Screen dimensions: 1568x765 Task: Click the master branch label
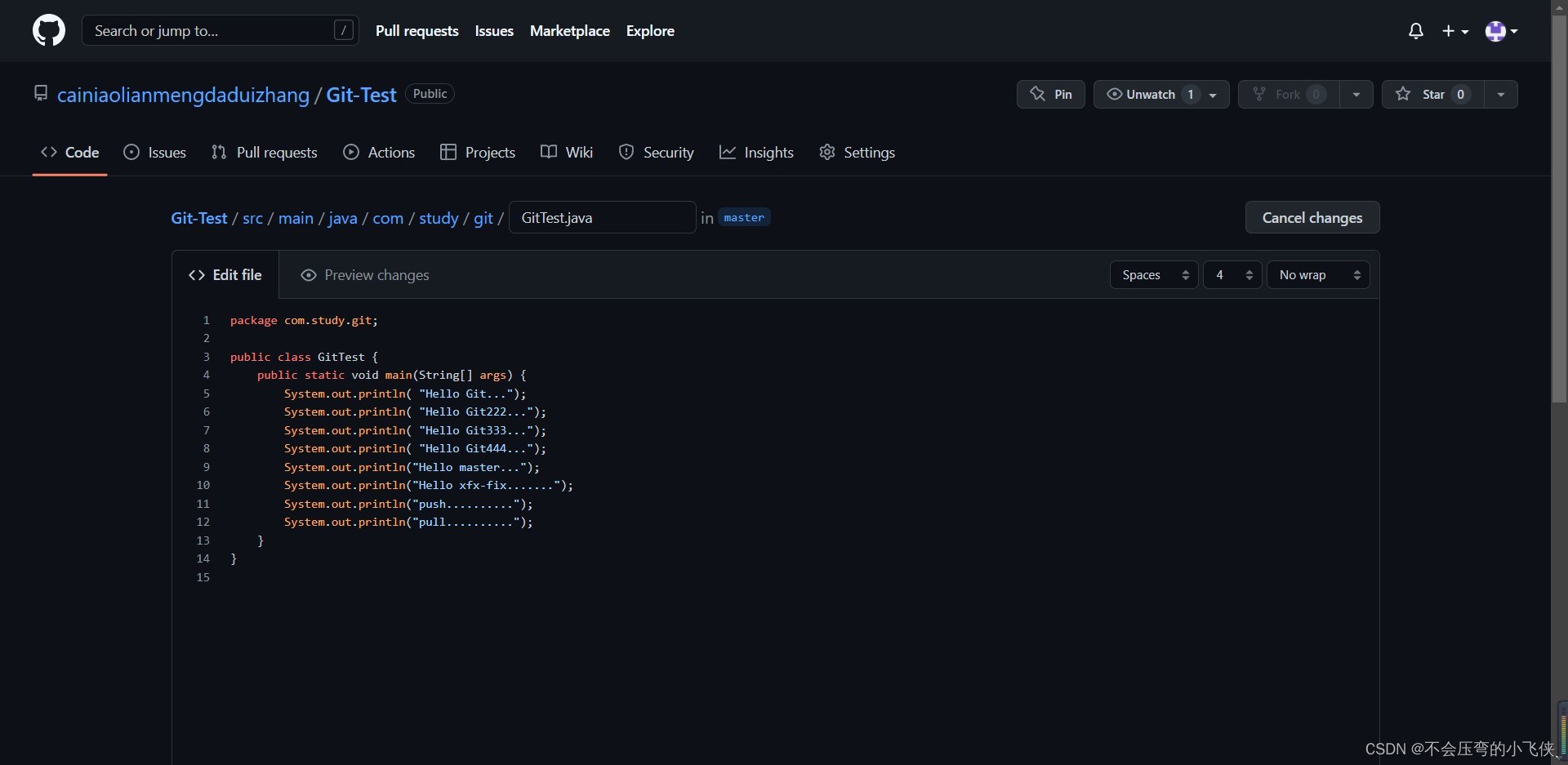[x=744, y=217]
